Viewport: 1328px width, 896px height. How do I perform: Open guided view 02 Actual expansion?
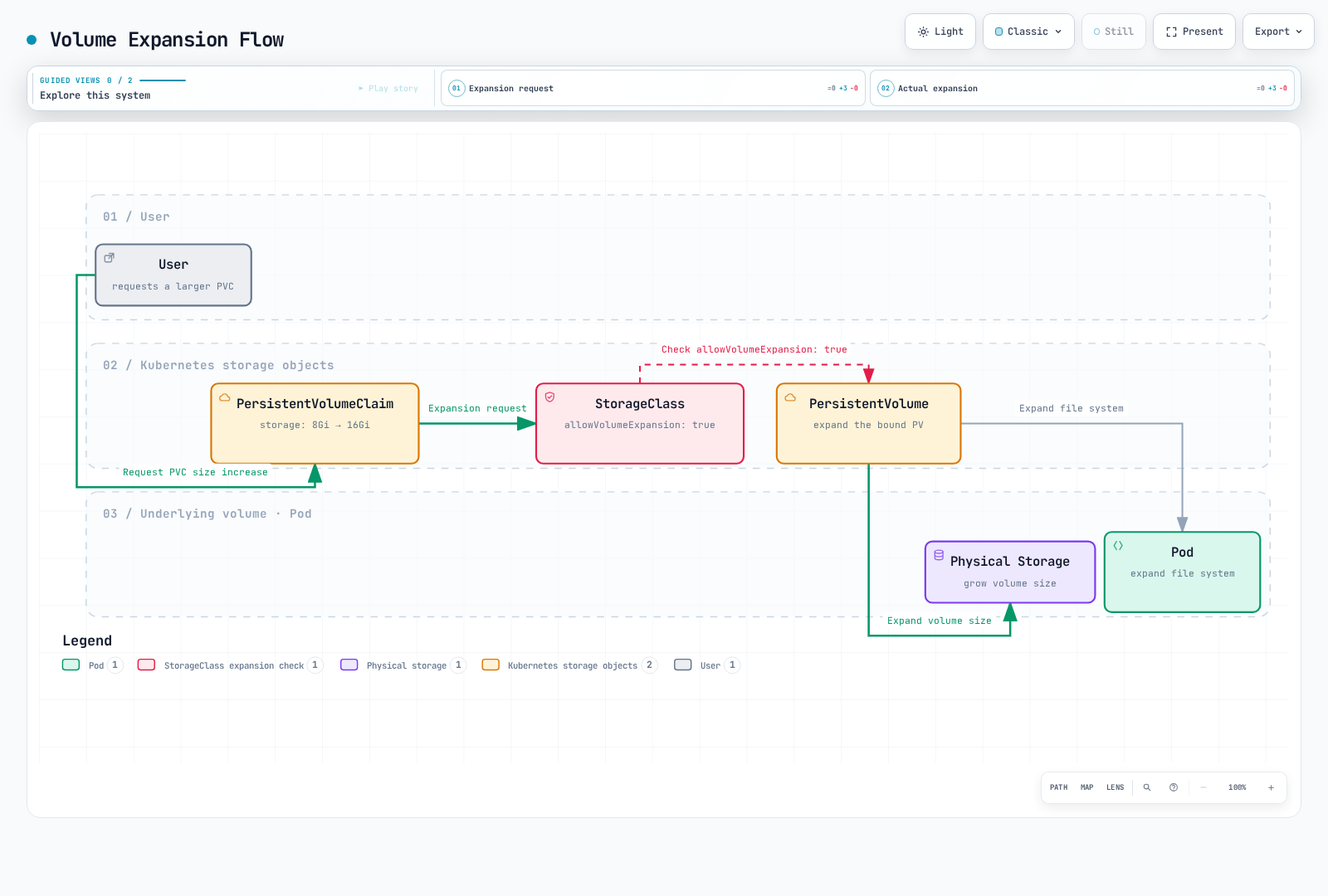click(1082, 88)
